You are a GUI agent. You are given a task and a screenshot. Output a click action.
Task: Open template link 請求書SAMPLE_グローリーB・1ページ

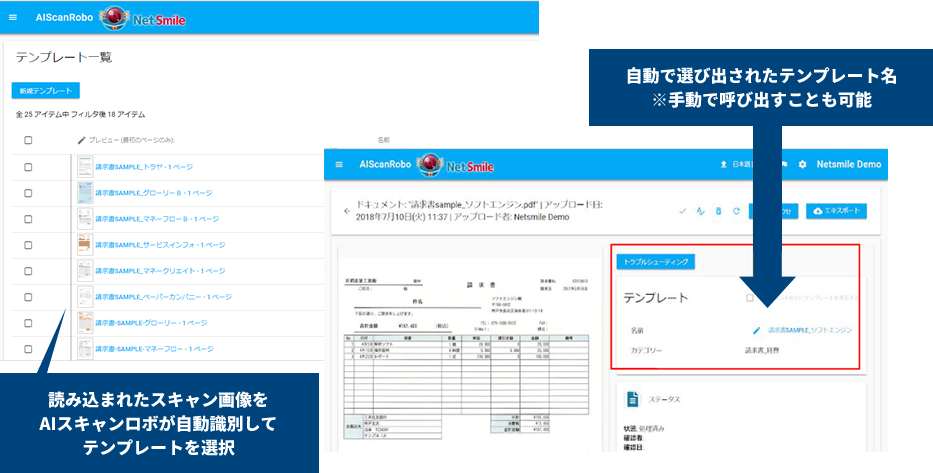[154, 193]
